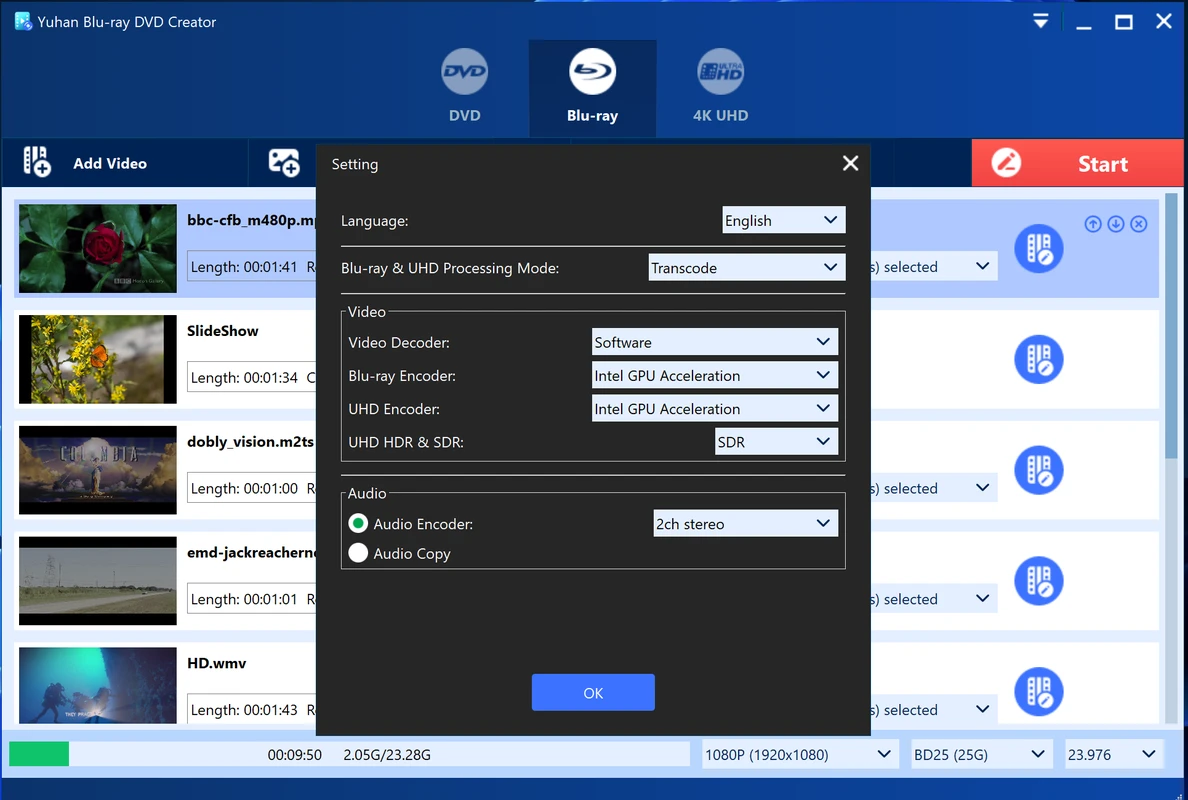Click the Yuhan Blu-ray DVD Creator app icon
The image size is (1188, 800).
point(23,21)
